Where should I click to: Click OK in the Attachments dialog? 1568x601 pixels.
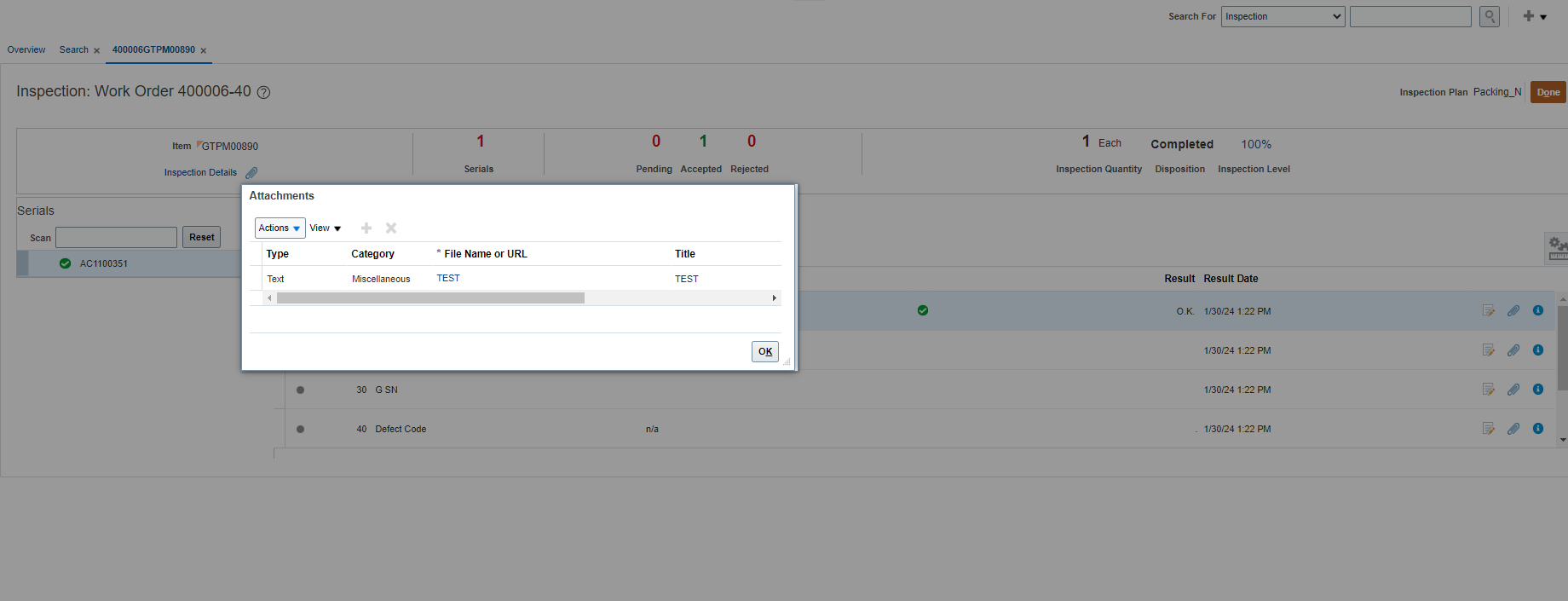click(x=765, y=351)
